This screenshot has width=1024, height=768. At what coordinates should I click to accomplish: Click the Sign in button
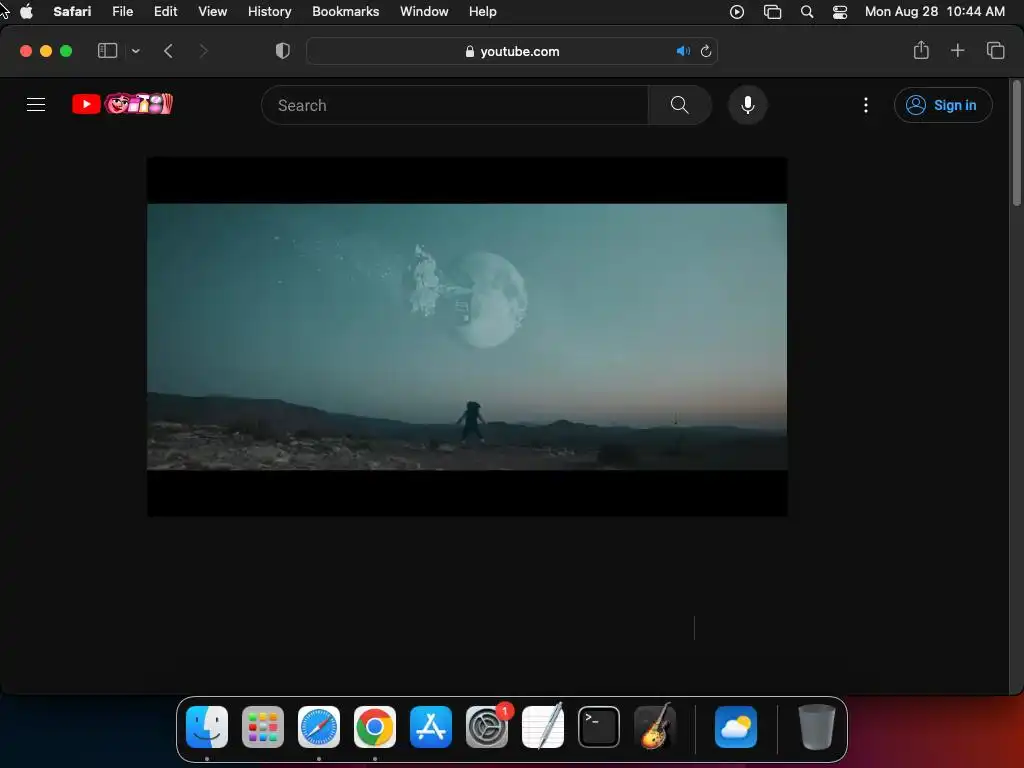[x=943, y=105]
